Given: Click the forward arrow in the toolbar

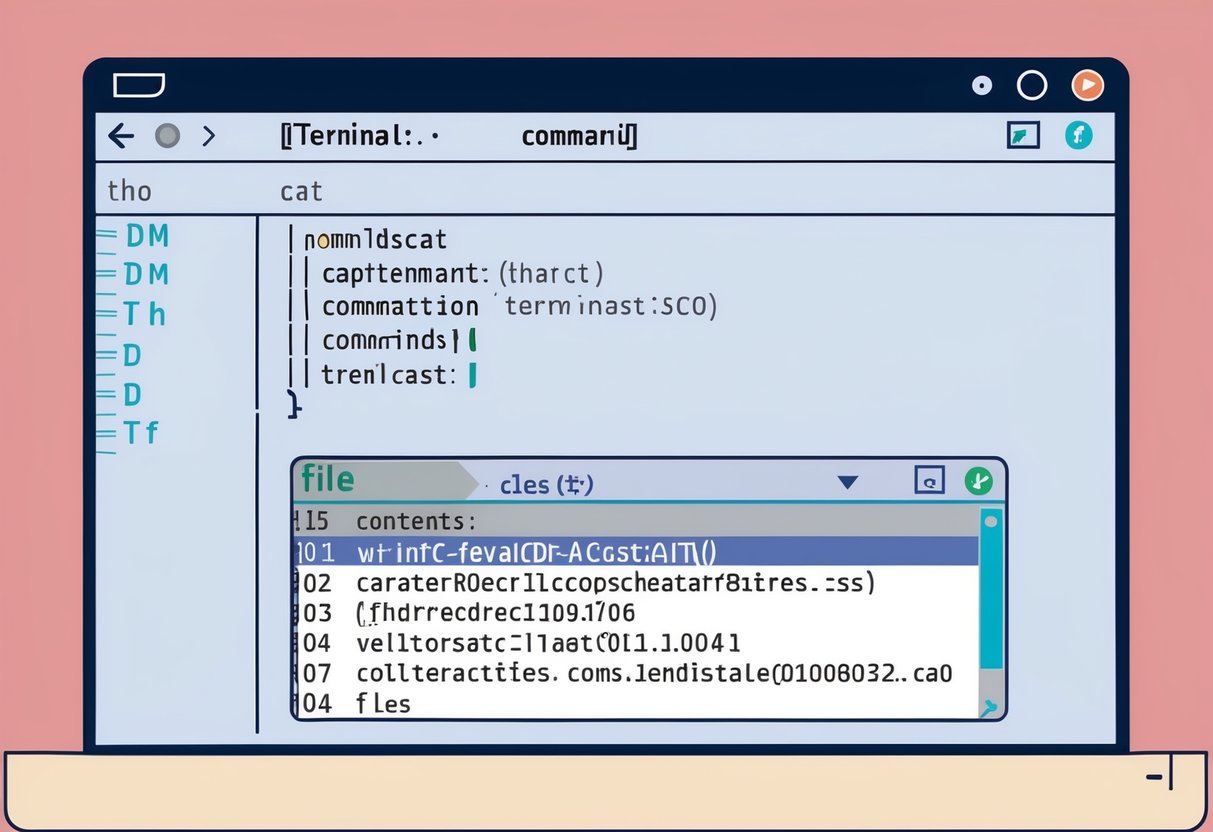Looking at the screenshot, I should point(209,135).
